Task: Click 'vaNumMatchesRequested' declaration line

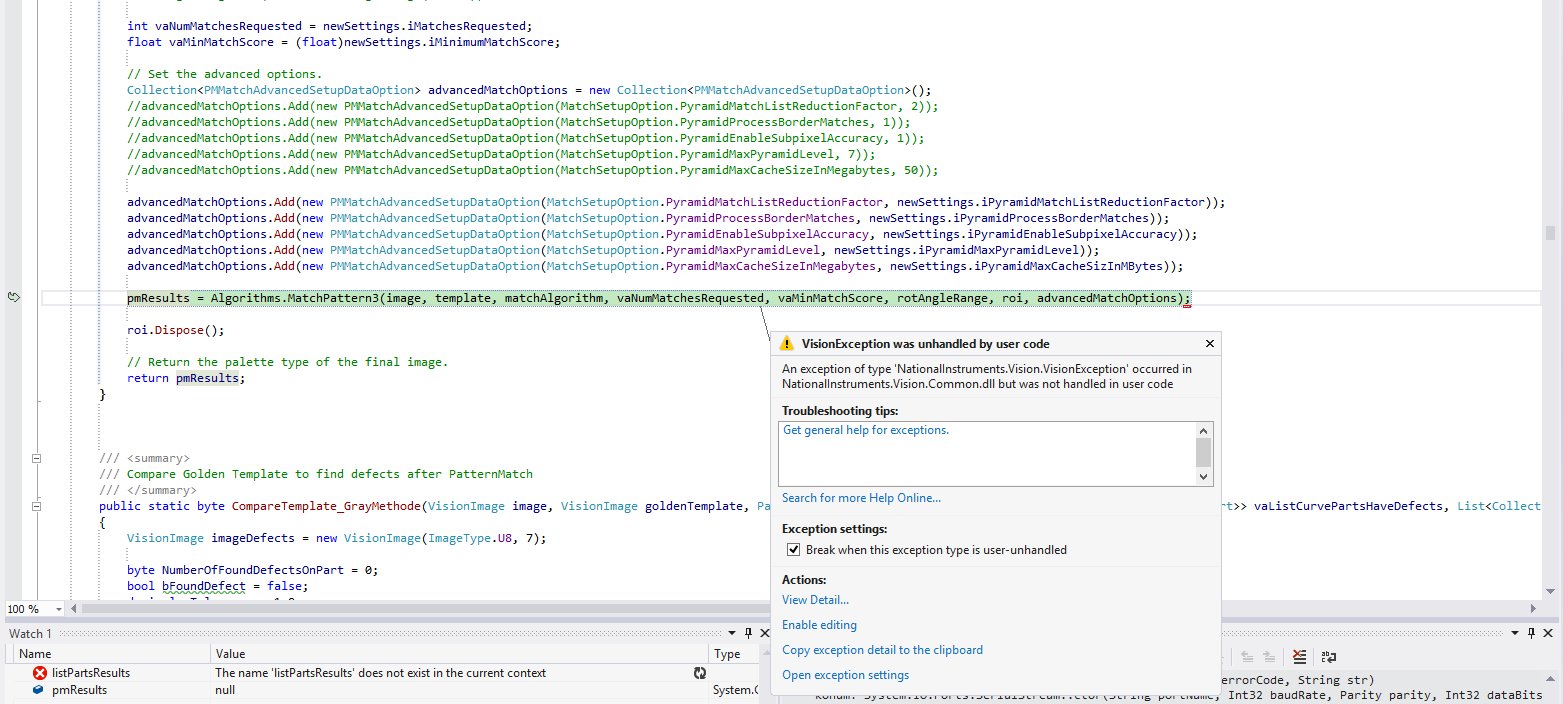Action: tap(330, 26)
